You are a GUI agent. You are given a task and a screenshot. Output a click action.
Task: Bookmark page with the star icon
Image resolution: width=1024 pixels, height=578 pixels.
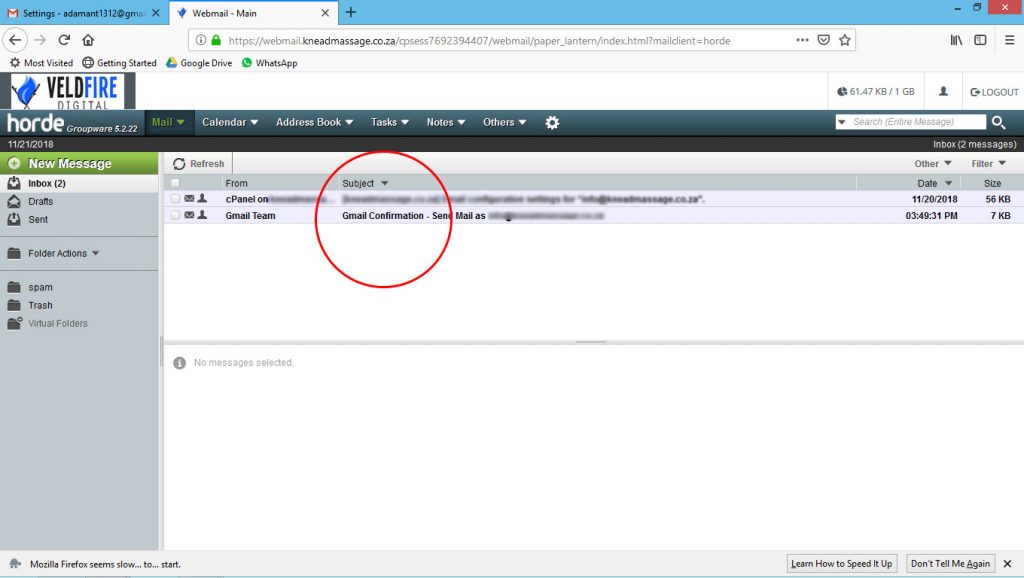point(844,40)
